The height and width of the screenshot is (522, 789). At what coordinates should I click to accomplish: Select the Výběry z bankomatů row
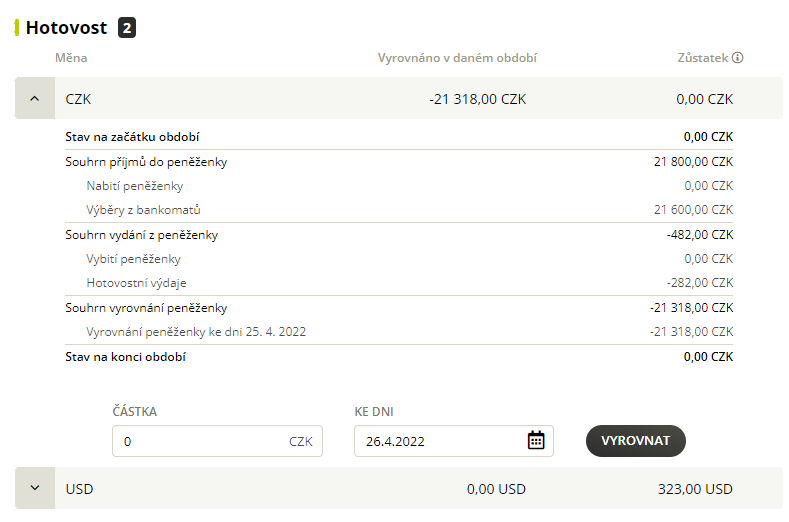pos(399,210)
